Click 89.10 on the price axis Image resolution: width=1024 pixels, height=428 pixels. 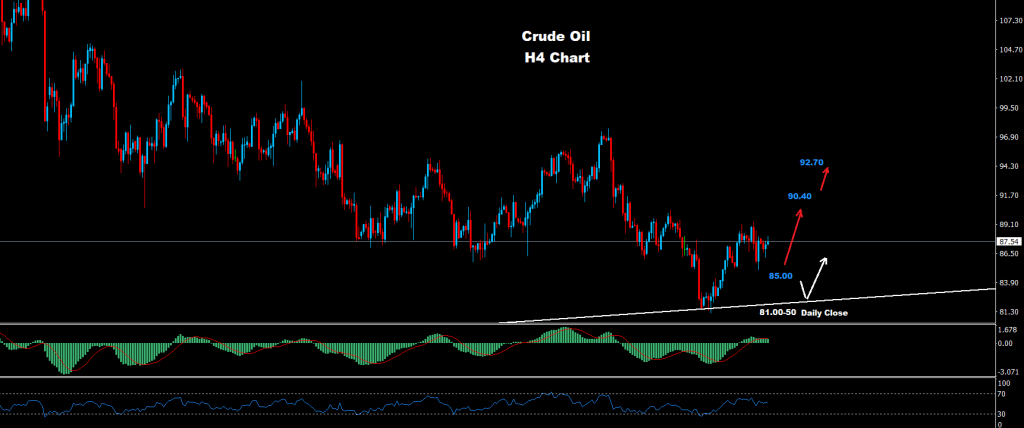[x=1010, y=225]
